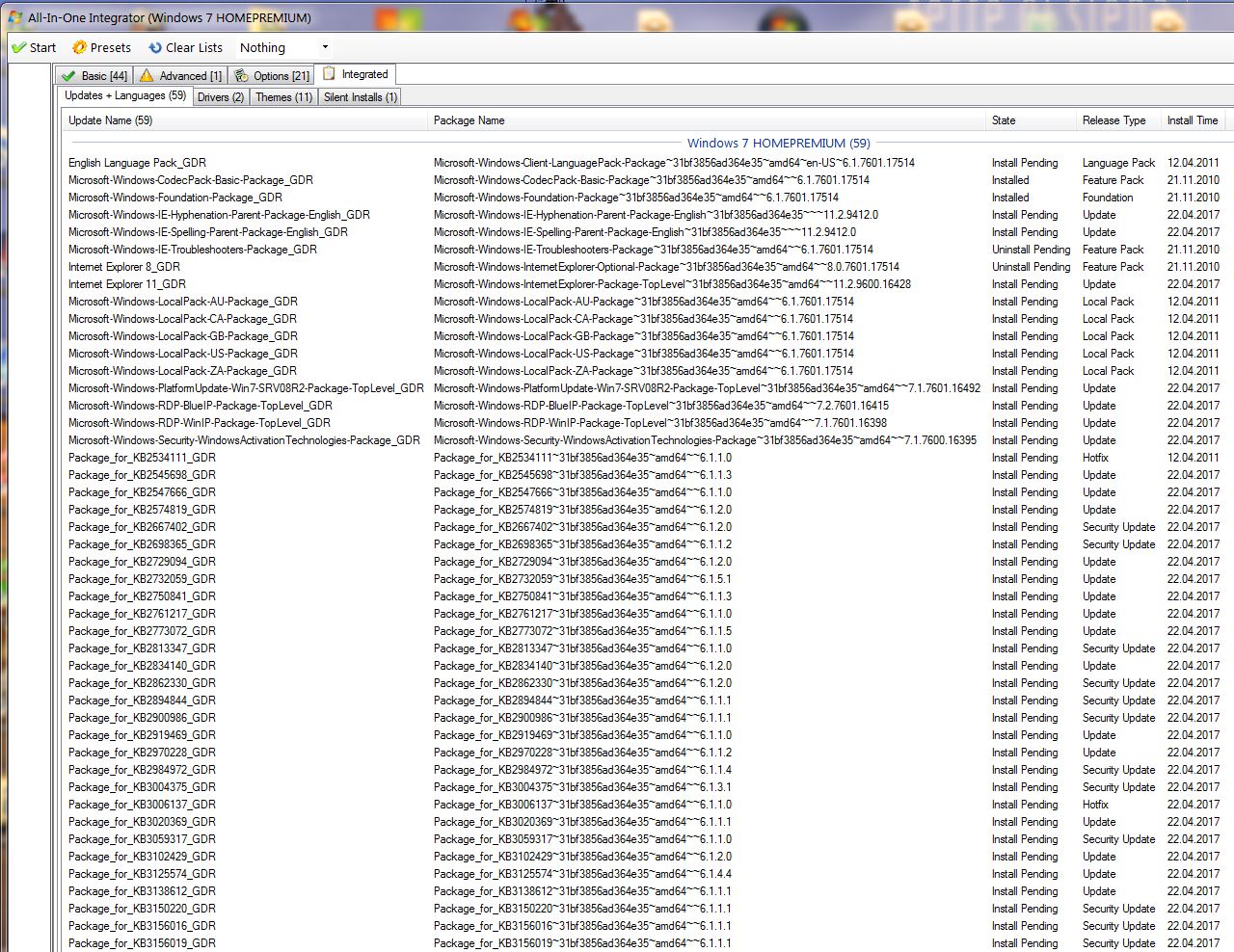
Task: Click the green Start checkmark icon
Action: tap(18, 47)
